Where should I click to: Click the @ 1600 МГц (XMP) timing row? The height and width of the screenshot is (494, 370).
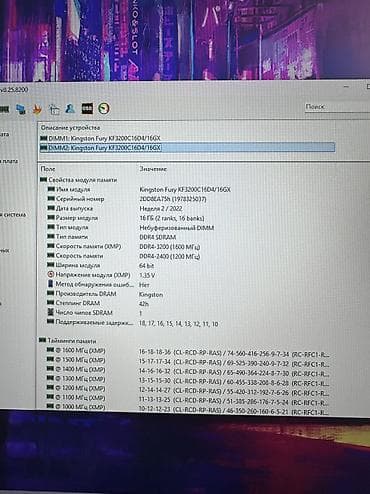pos(189,351)
